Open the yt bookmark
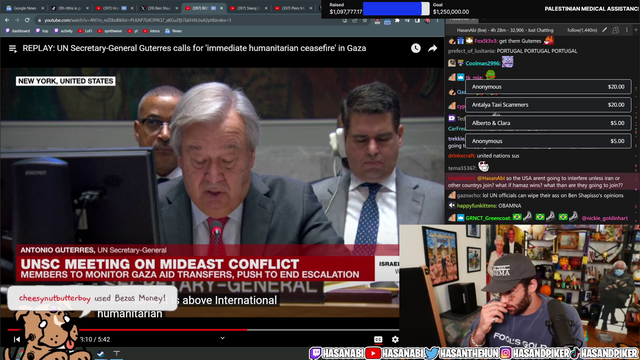 pyautogui.click(x=133, y=31)
